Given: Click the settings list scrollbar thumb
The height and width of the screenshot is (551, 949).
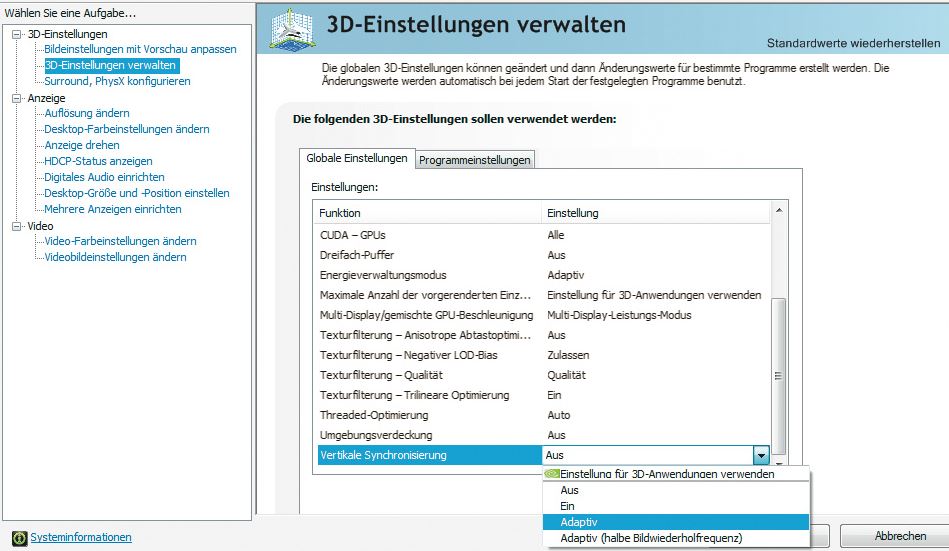Looking at the screenshot, I should 779,375.
